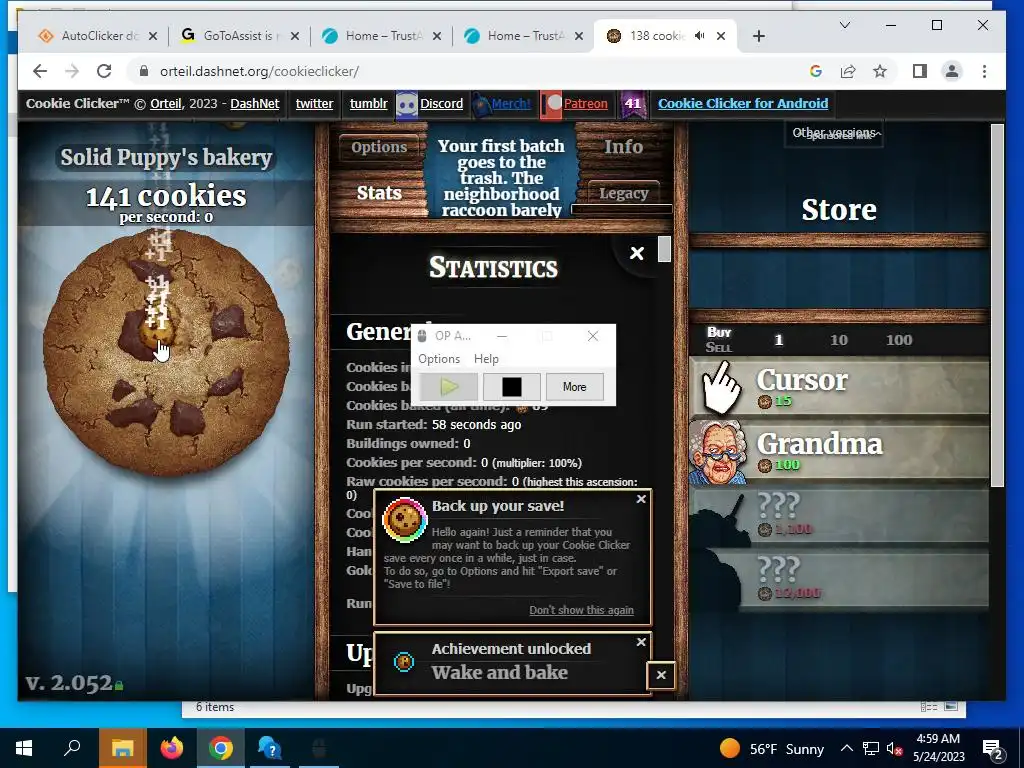Select buy quantity 1
Image resolution: width=1024 pixels, height=768 pixels.
778,340
